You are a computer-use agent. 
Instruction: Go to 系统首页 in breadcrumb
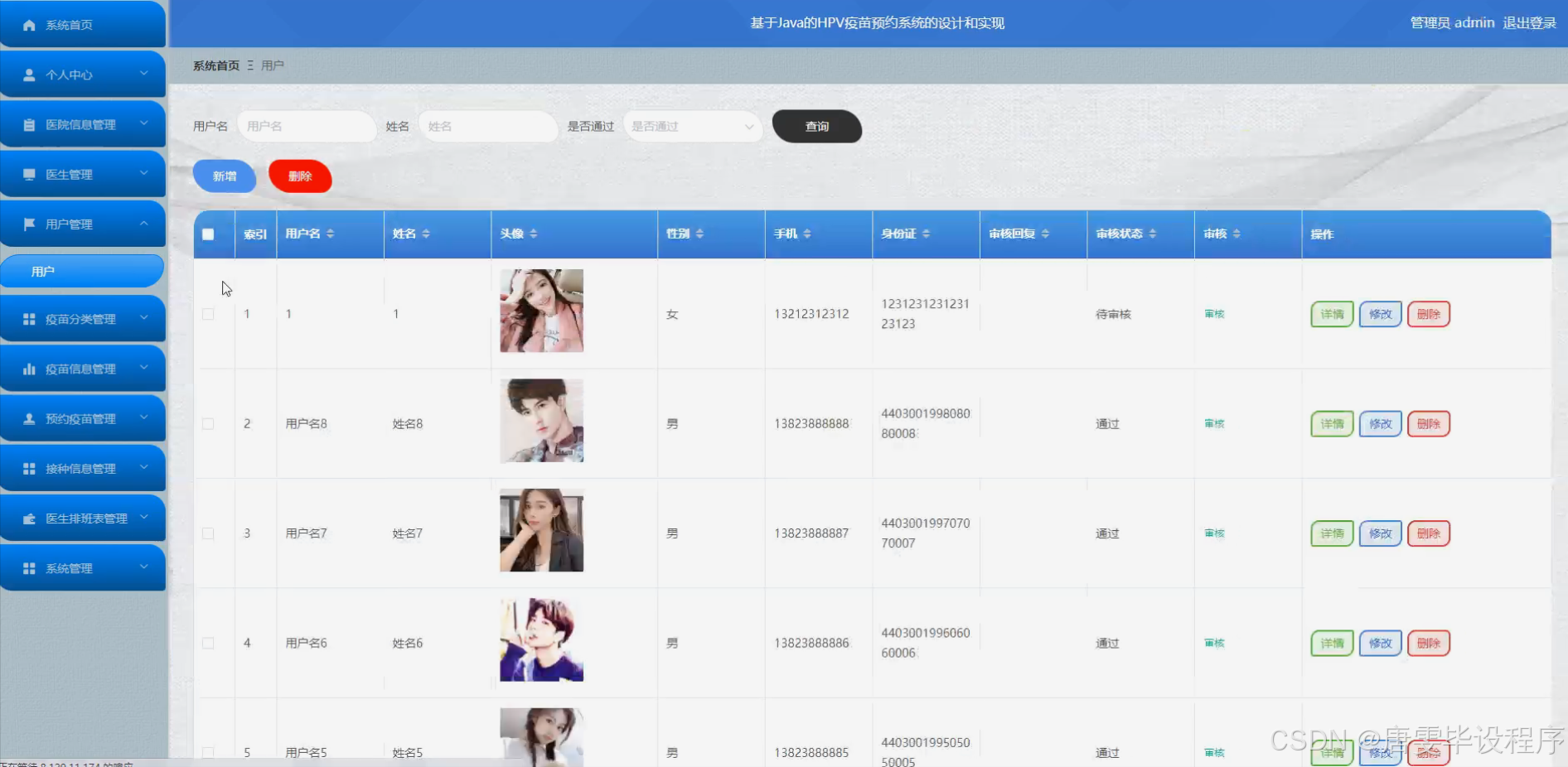[x=216, y=65]
